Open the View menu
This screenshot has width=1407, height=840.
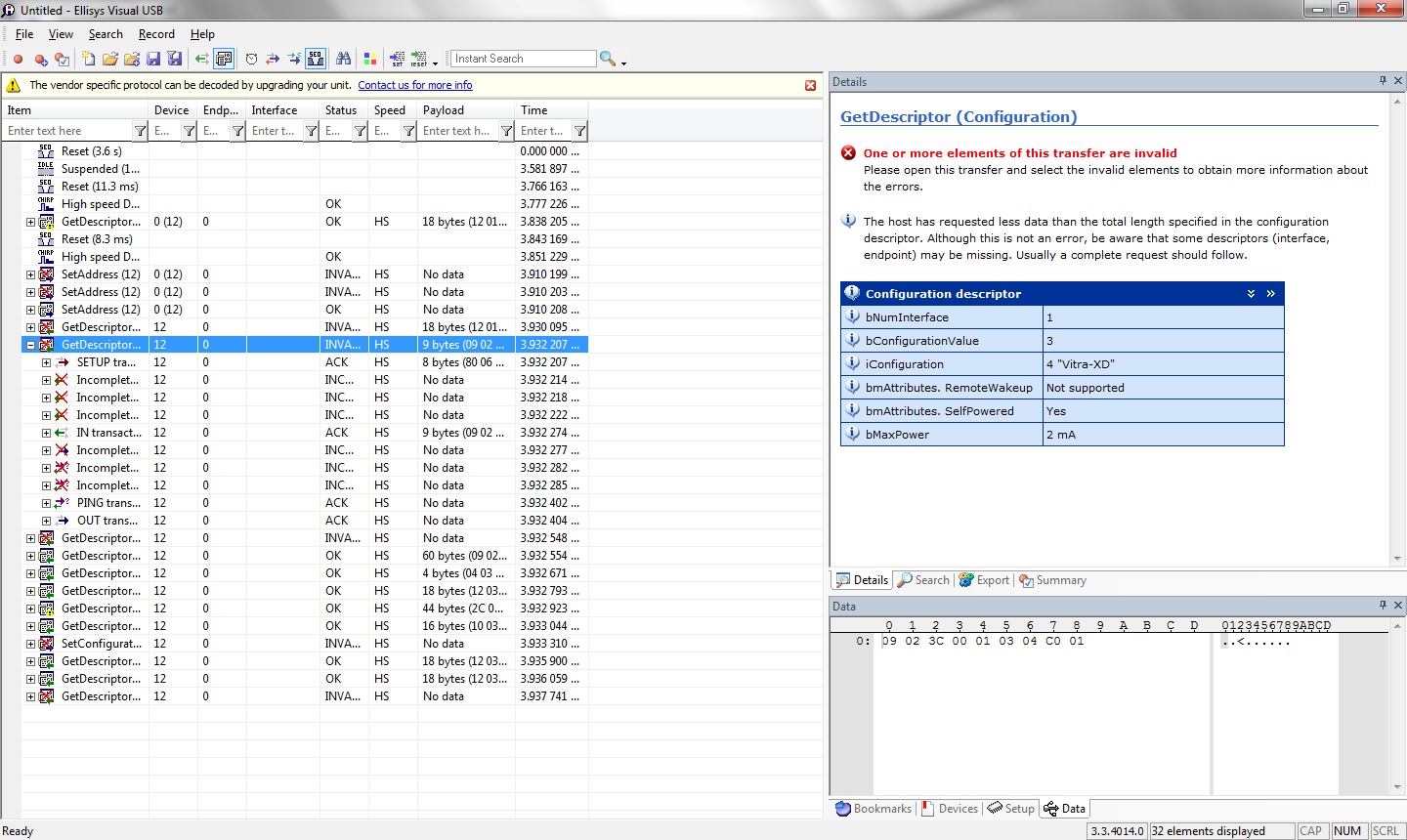(x=61, y=34)
